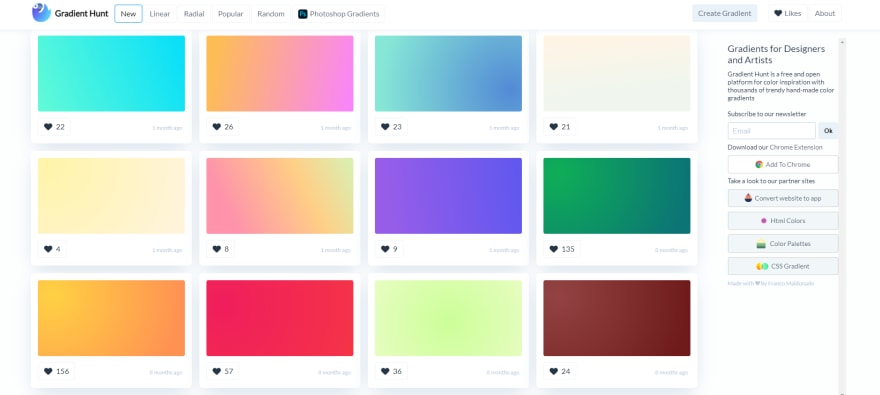Like the gradient with 36 likes
Image resolution: width=880 pixels, height=395 pixels.
[x=391, y=371]
